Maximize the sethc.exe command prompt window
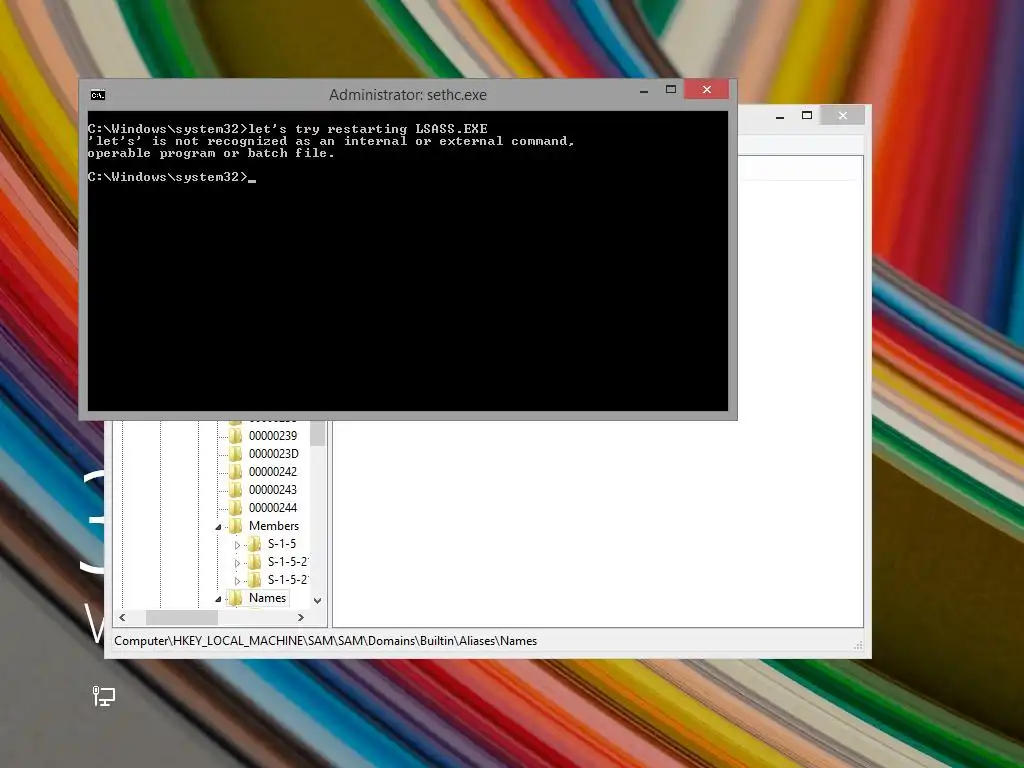Image resolution: width=1024 pixels, height=768 pixels. click(x=671, y=89)
